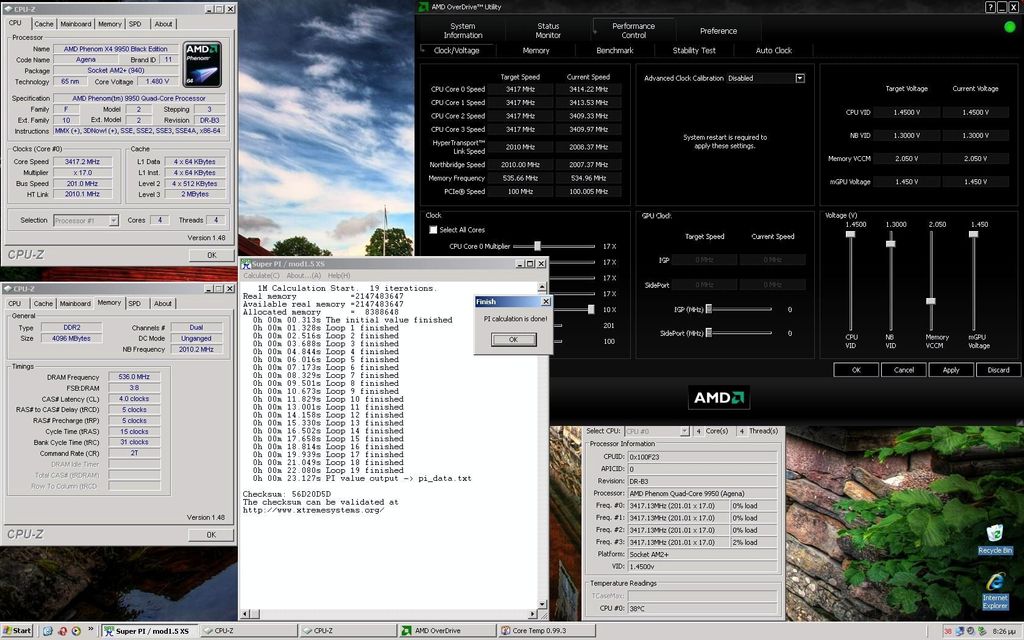Open the Select CPU dropdown in Core Temp

(x=684, y=432)
